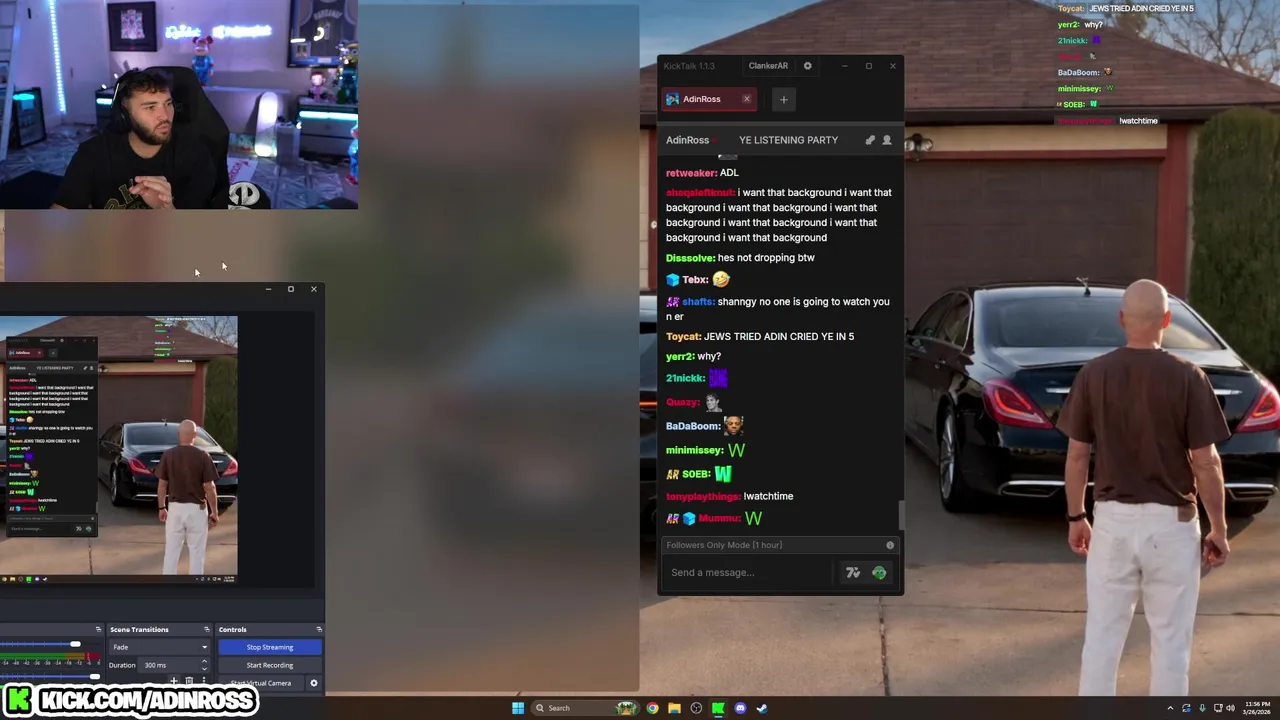Open the clock showing 11:56 PM
The width and height of the screenshot is (1280, 720).
click(1255, 708)
